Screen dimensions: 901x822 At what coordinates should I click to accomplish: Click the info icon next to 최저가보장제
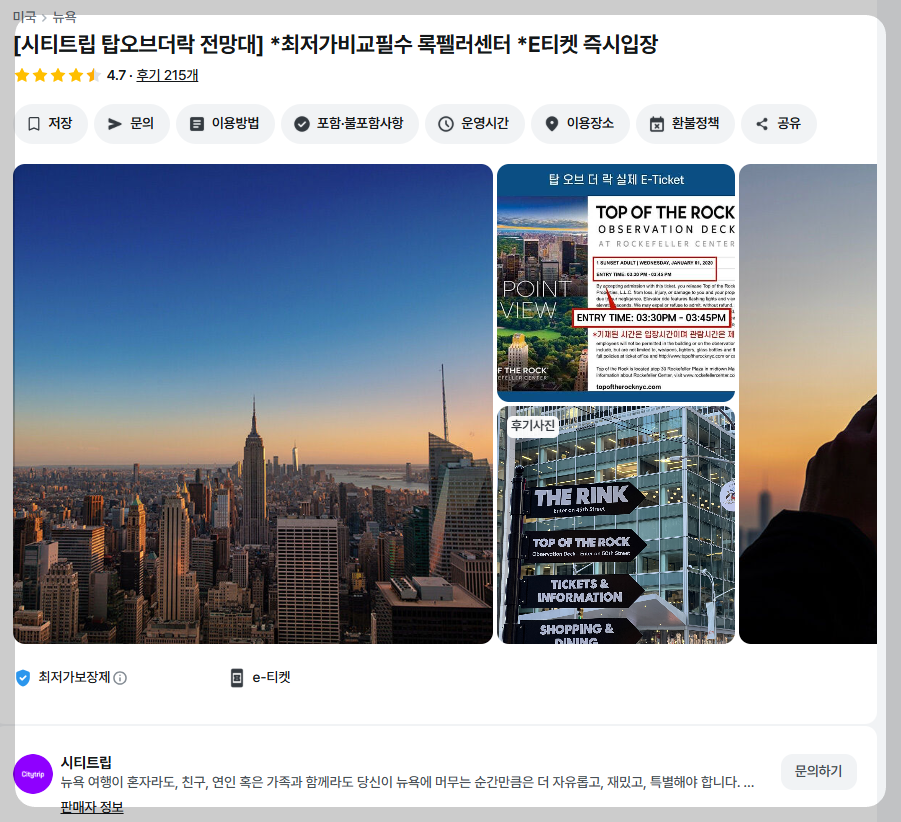(120, 678)
